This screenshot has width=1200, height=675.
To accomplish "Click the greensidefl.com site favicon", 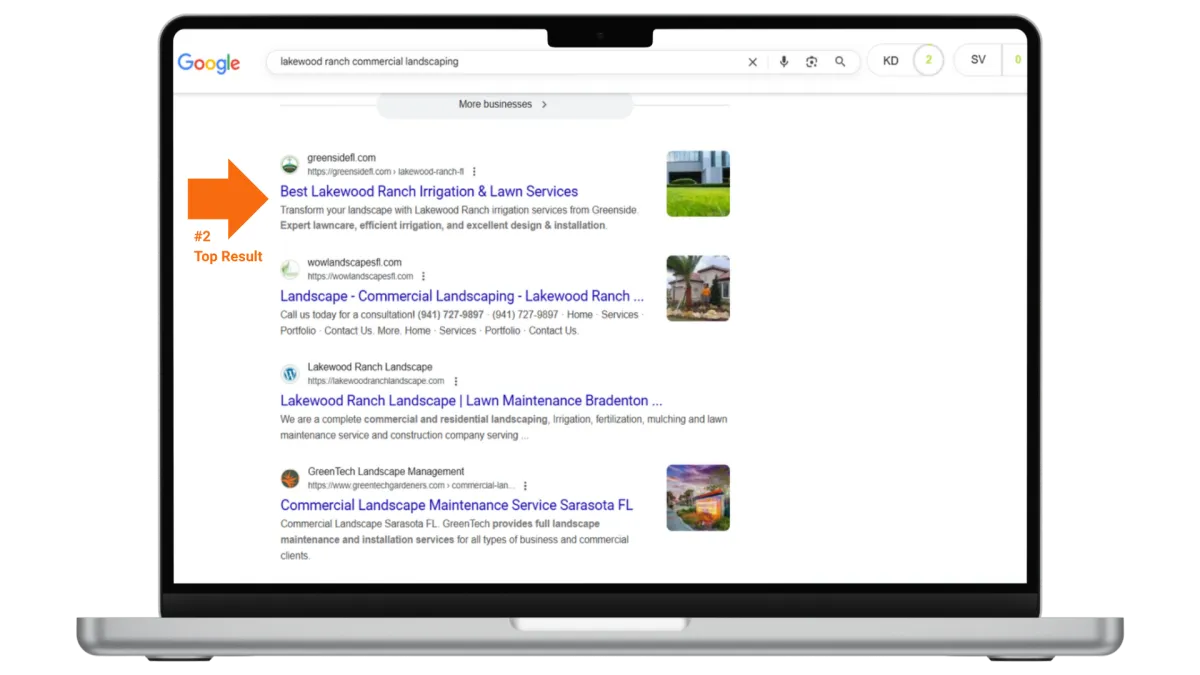I will [290, 164].
